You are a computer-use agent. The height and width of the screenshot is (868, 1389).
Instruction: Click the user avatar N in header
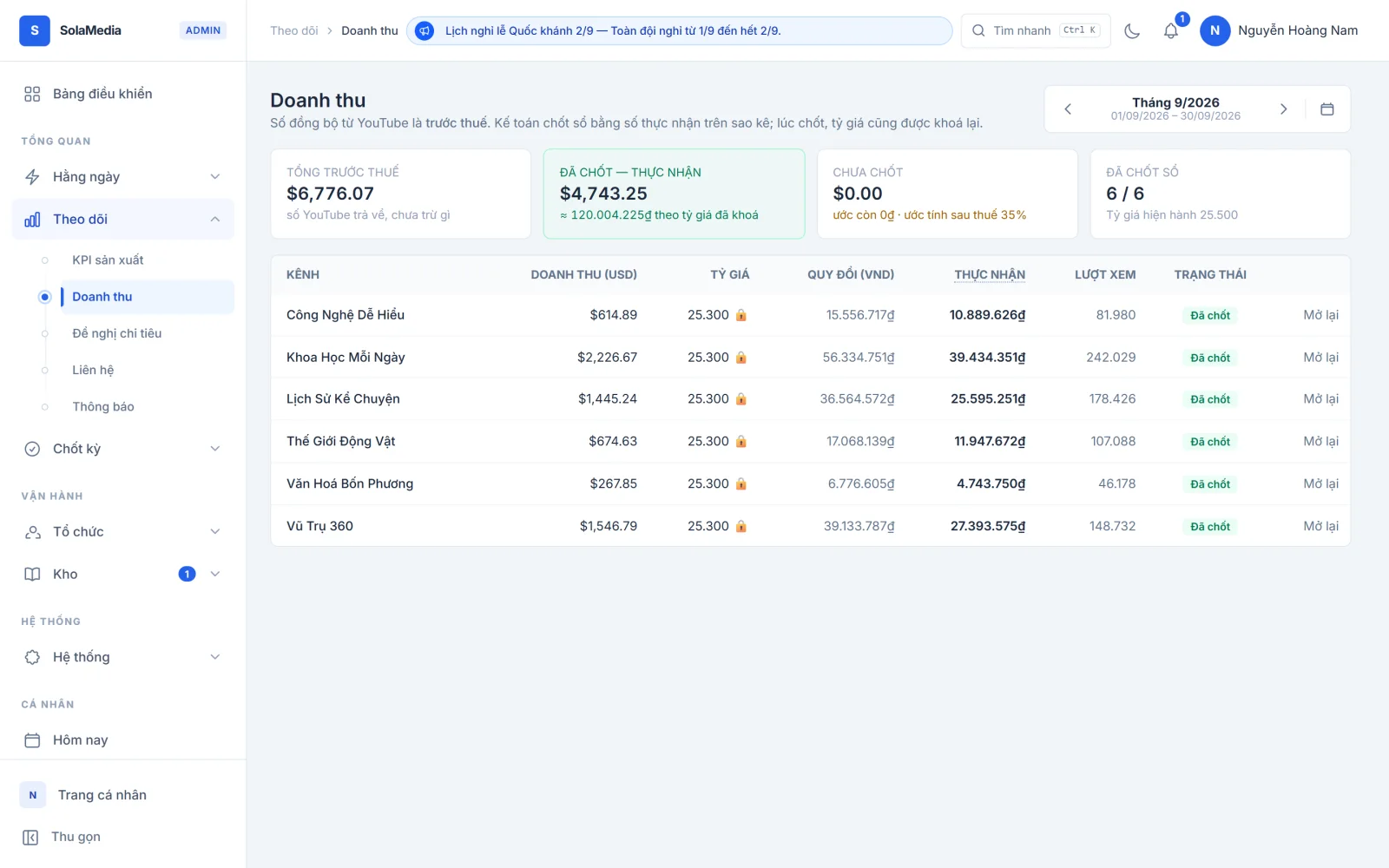1215,30
